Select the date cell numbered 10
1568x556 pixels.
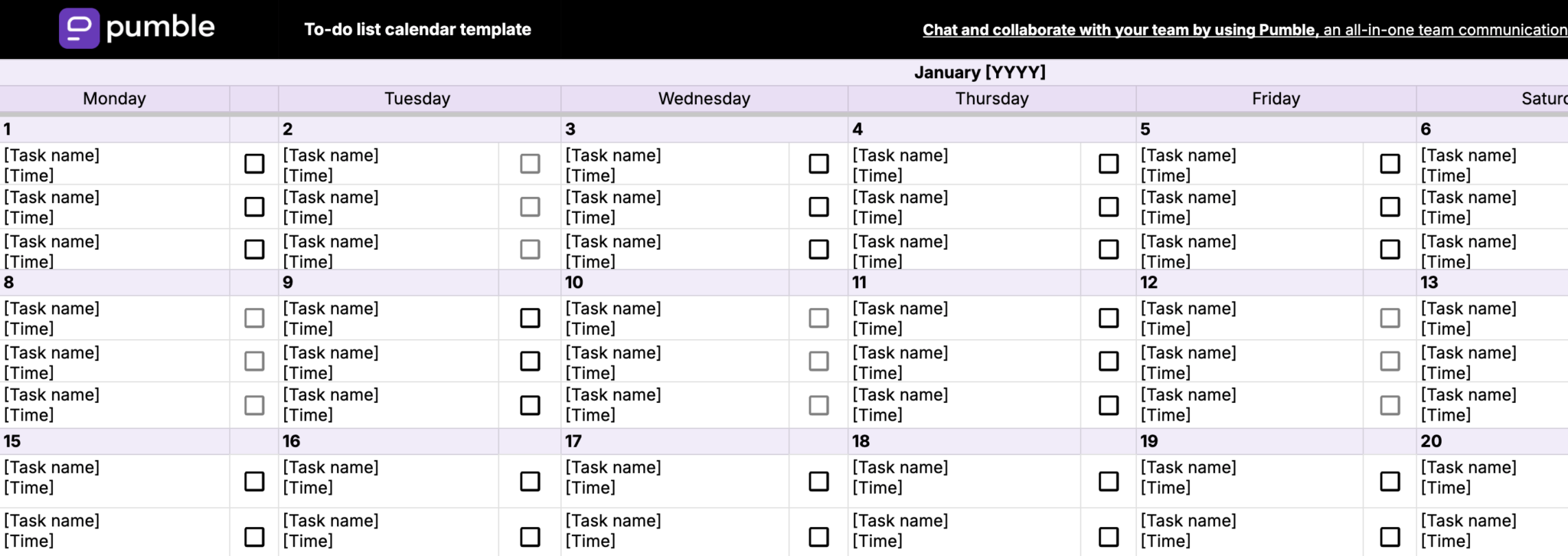[x=674, y=283]
